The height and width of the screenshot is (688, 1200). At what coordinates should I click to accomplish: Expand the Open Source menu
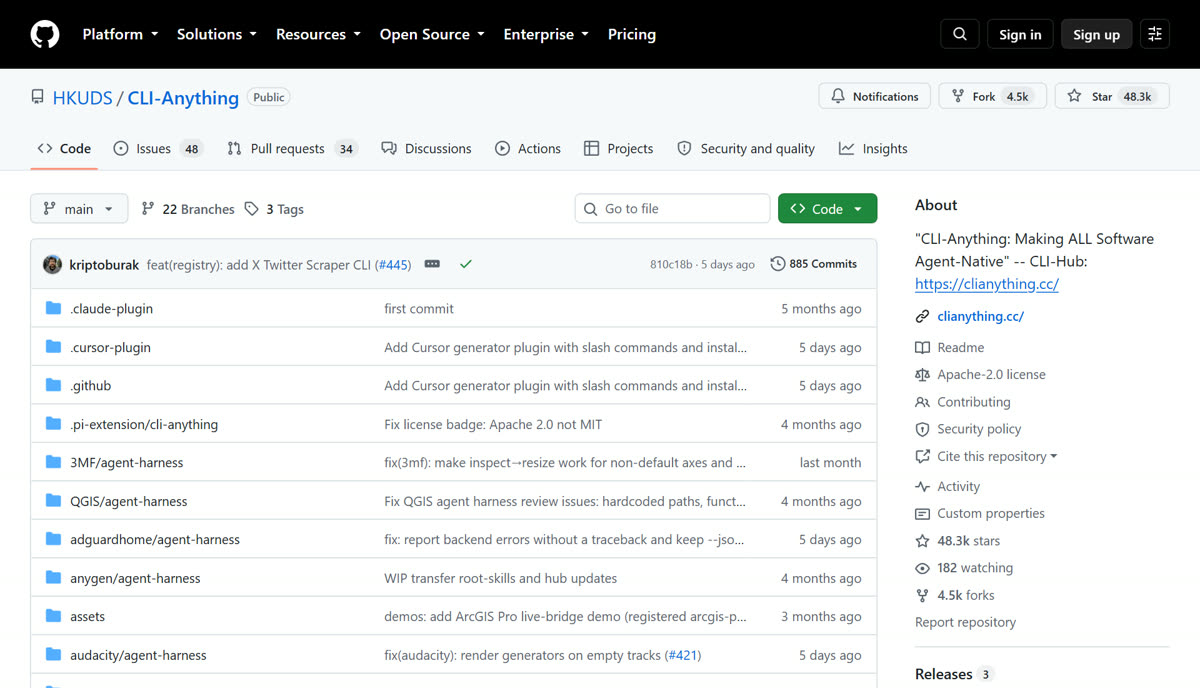click(432, 34)
